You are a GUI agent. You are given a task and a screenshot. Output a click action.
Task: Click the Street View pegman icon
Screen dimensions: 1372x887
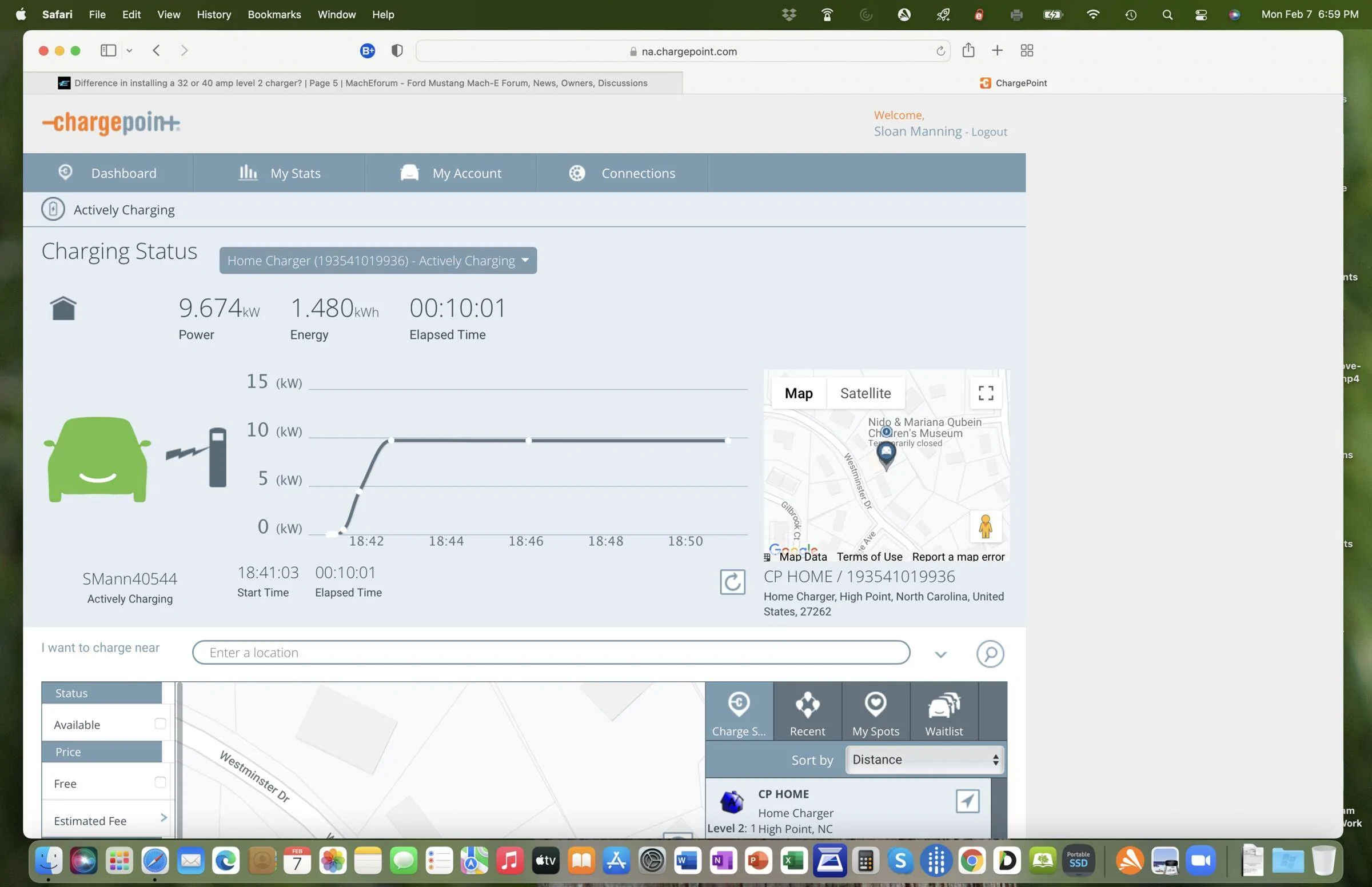tap(986, 526)
